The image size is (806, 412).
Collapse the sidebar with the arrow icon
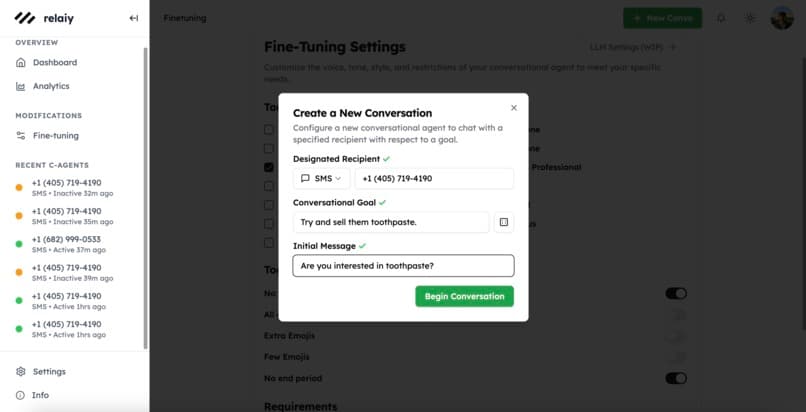coord(134,18)
